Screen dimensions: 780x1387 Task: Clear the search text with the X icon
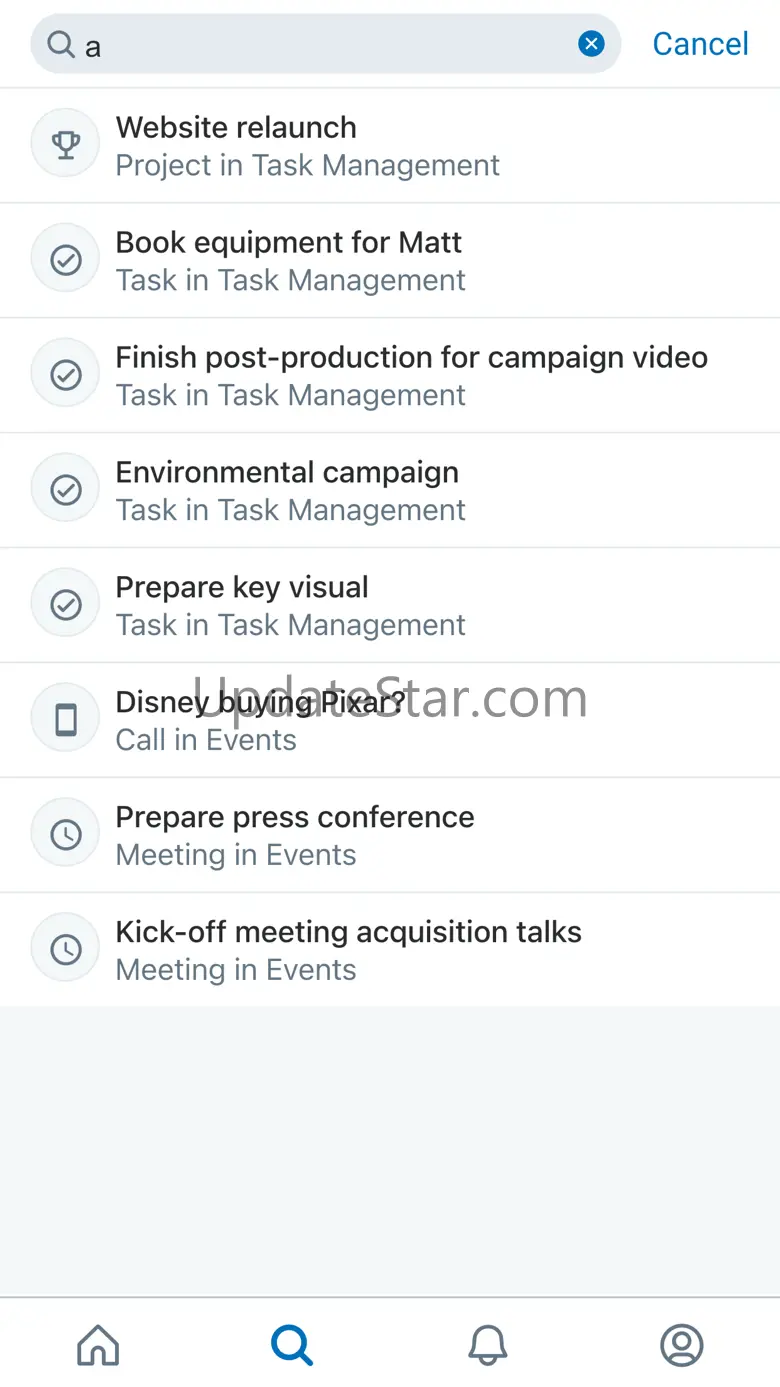pos(592,44)
